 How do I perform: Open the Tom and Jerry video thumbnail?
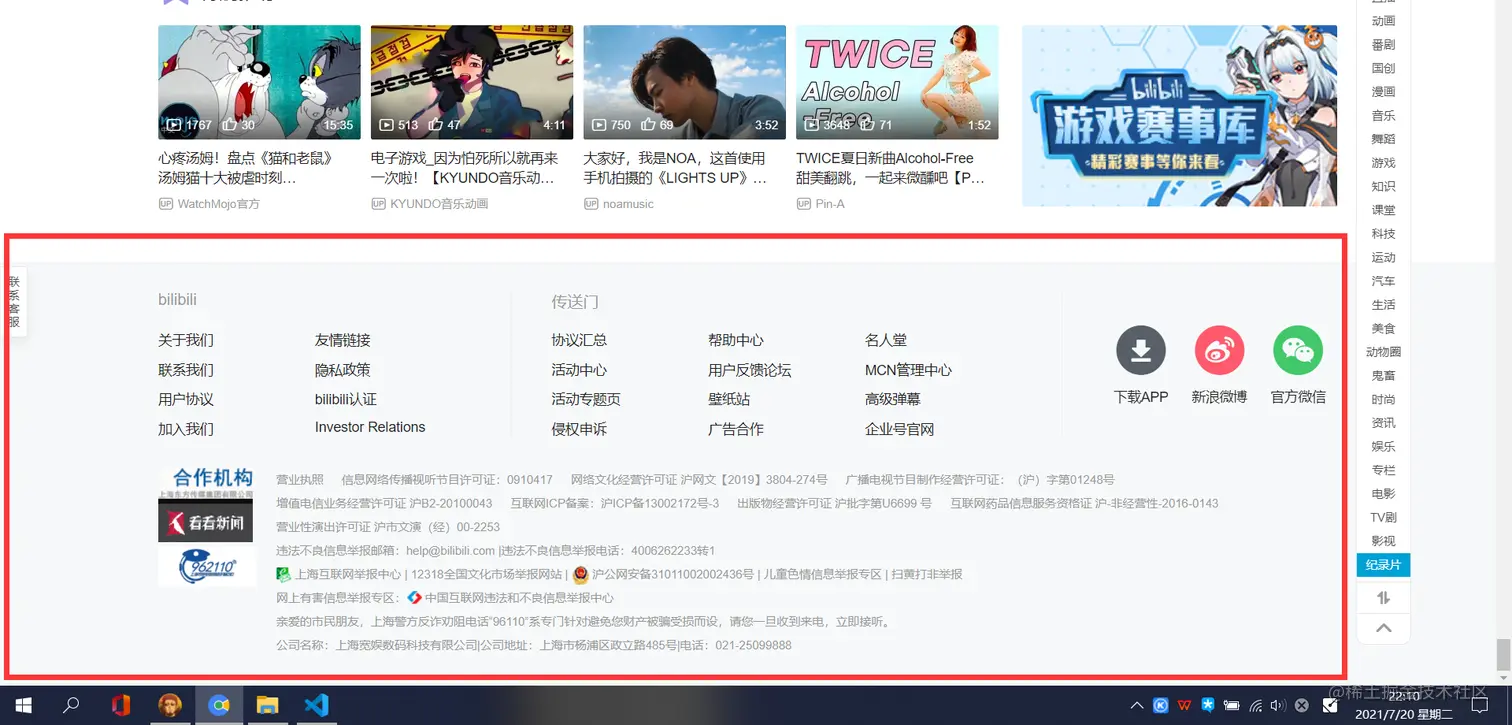259,82
